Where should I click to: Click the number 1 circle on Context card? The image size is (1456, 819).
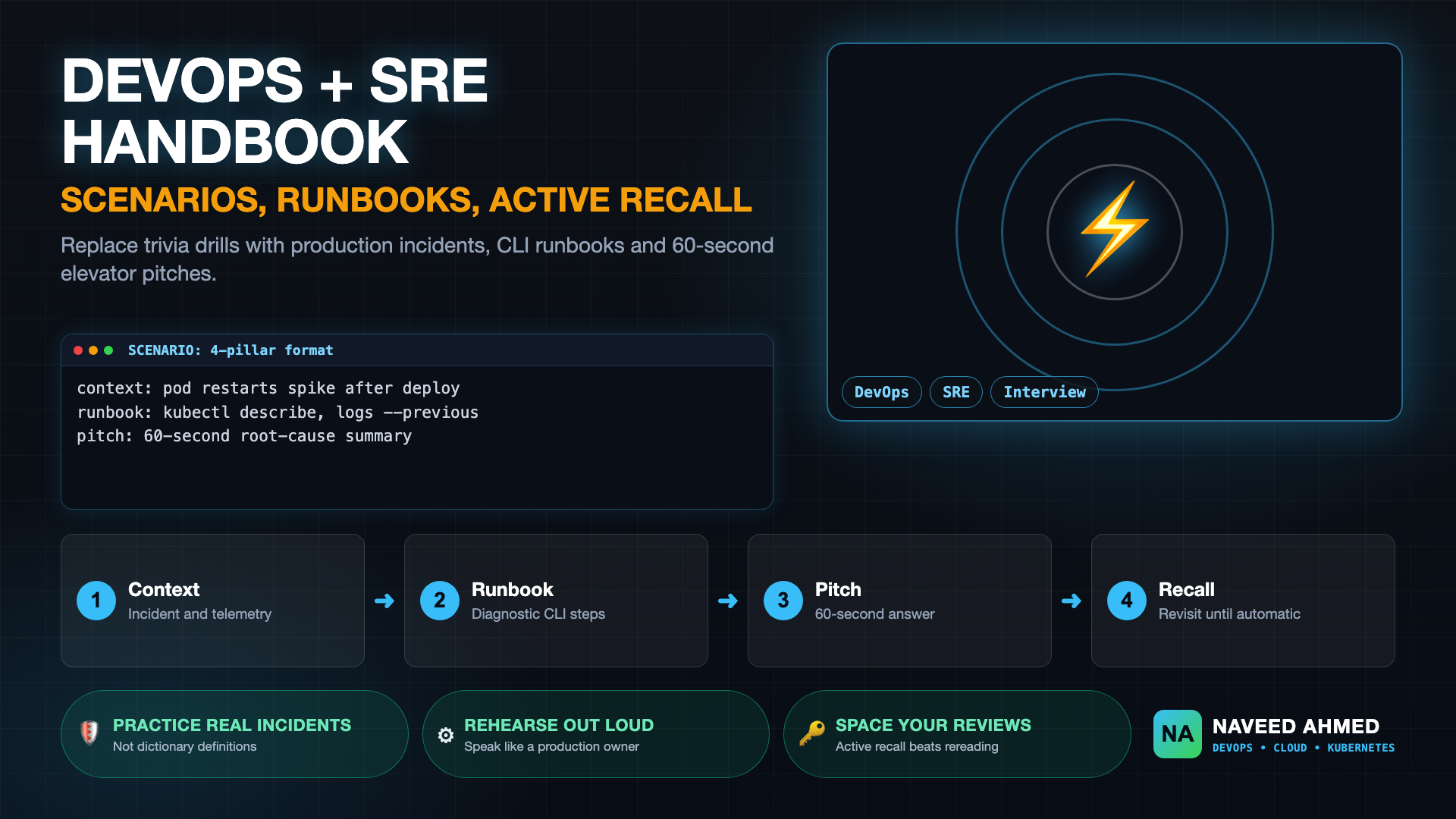point(96,601)
